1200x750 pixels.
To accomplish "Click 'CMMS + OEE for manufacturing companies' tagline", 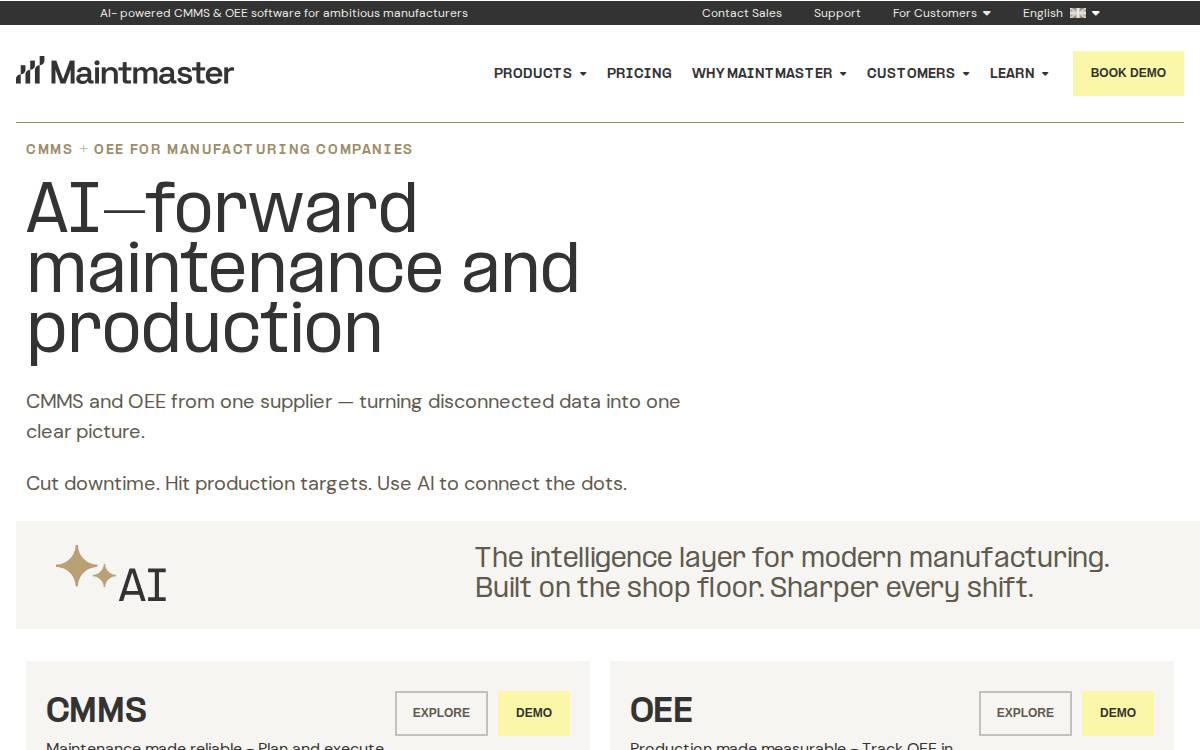I will (219, 149).
